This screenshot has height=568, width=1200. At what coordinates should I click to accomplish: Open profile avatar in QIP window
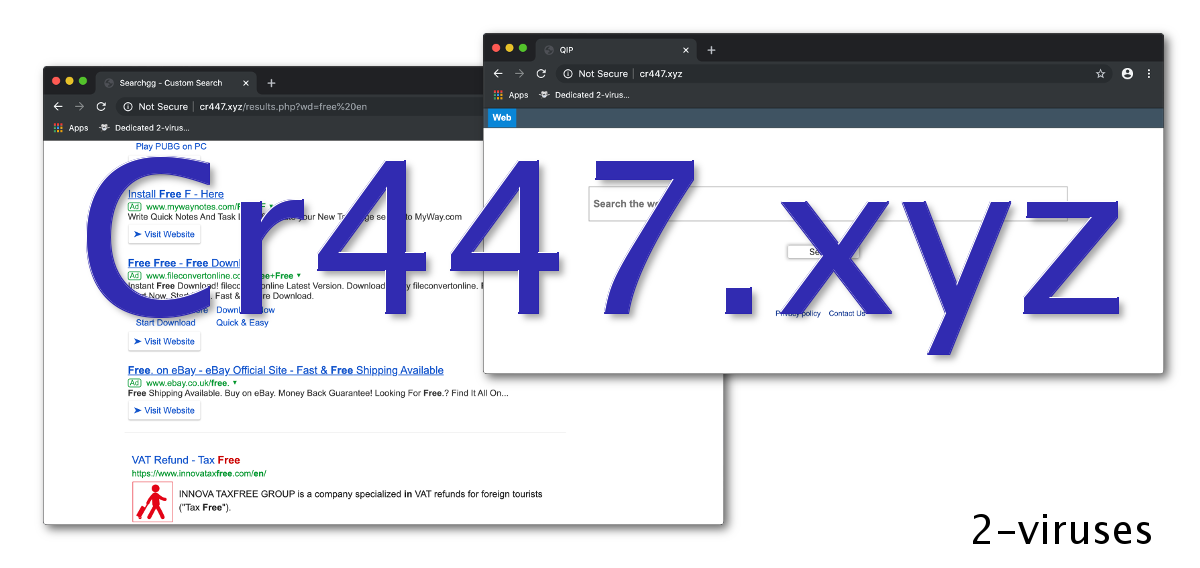coord(1127,73)
